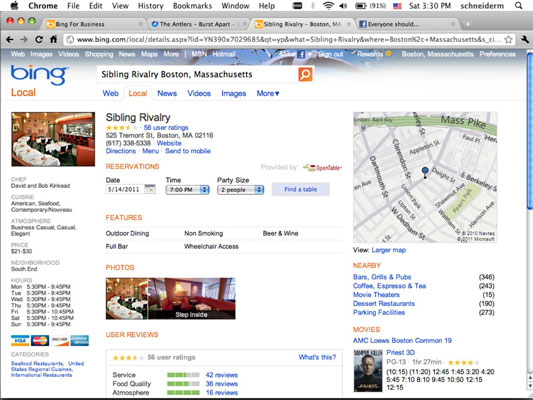
Task: Open the restaurant Website link
Action: point(169,143)
